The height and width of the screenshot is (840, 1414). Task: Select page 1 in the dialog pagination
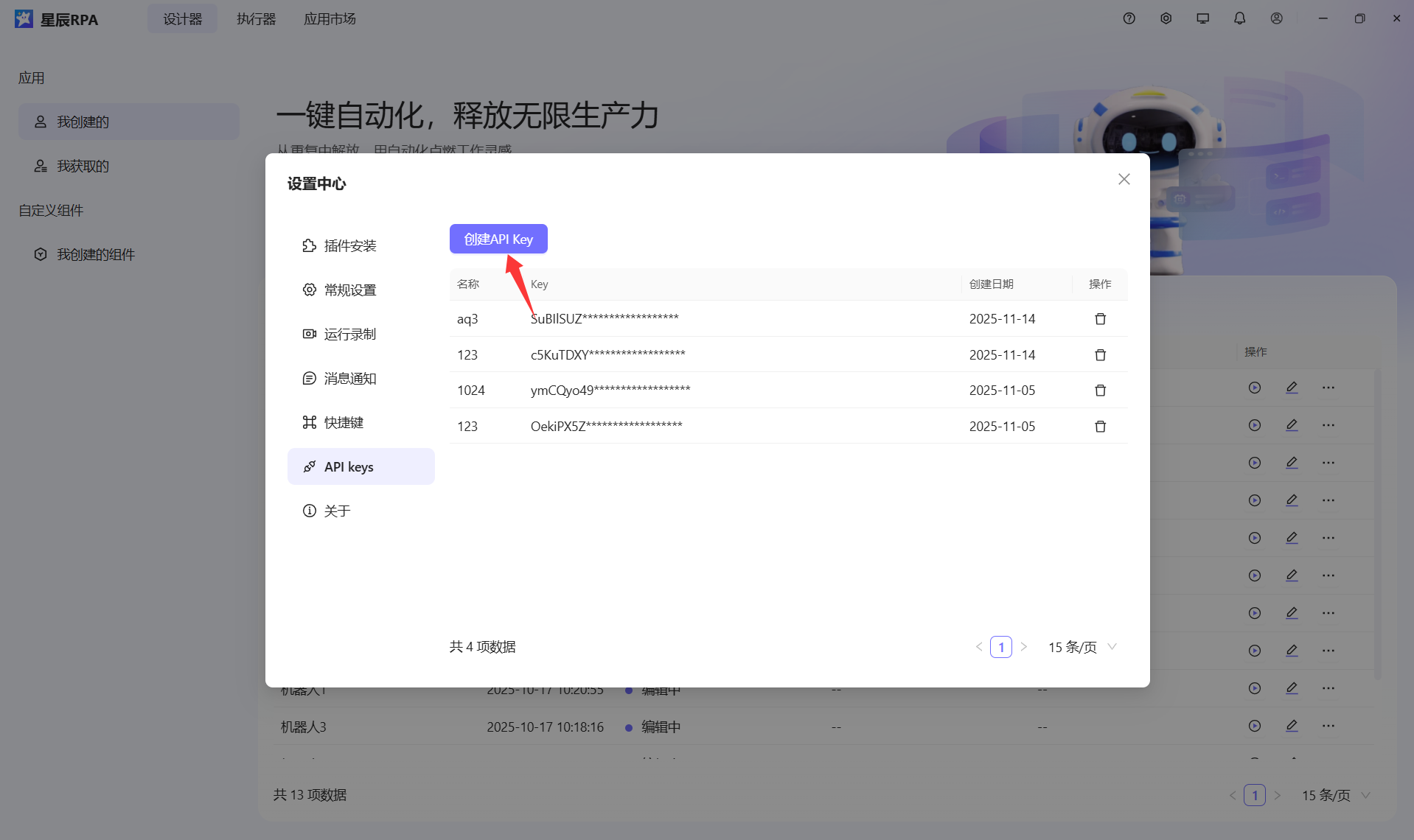[1001, 647]
